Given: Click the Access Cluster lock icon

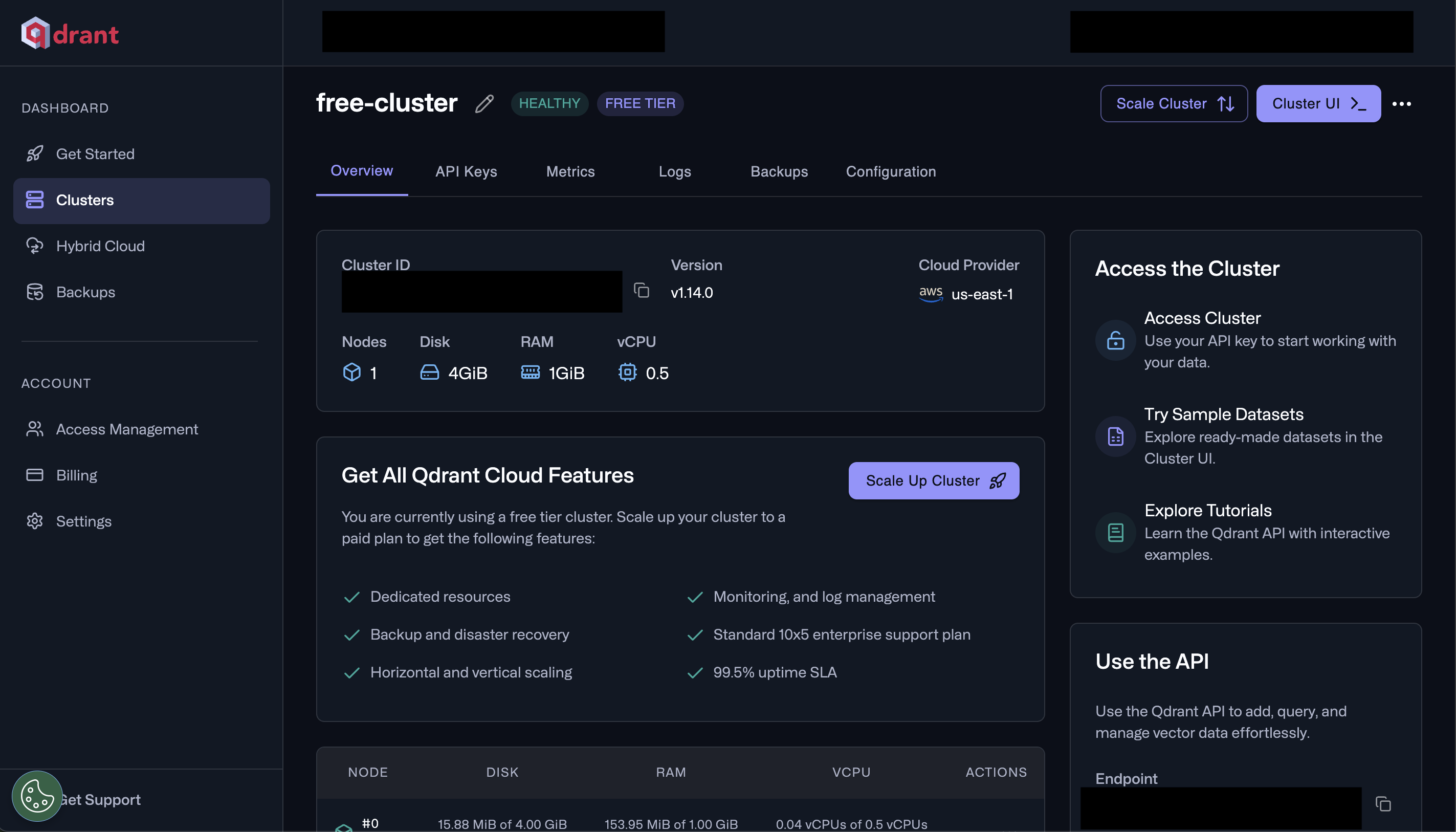Looking at the screenshot, I should [x=1116, y=341].
